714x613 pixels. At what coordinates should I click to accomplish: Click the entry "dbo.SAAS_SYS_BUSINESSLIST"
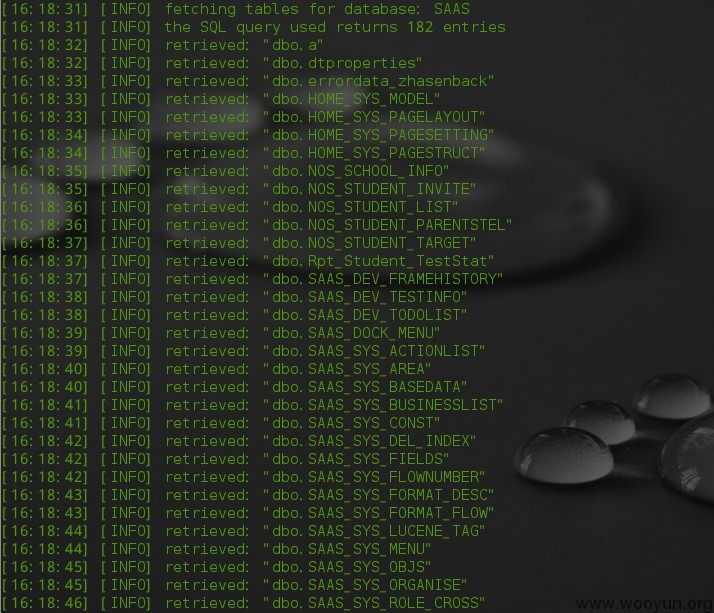[383, 405]
